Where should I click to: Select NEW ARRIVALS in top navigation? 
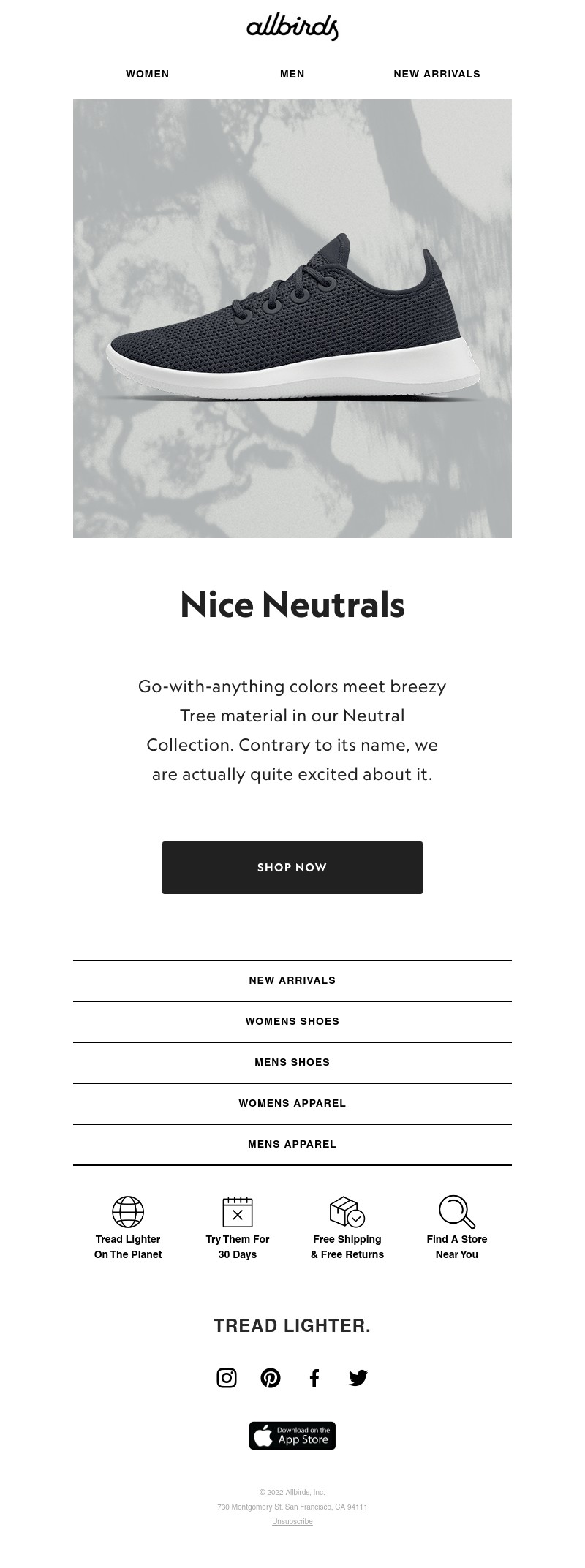pos(437,74)
